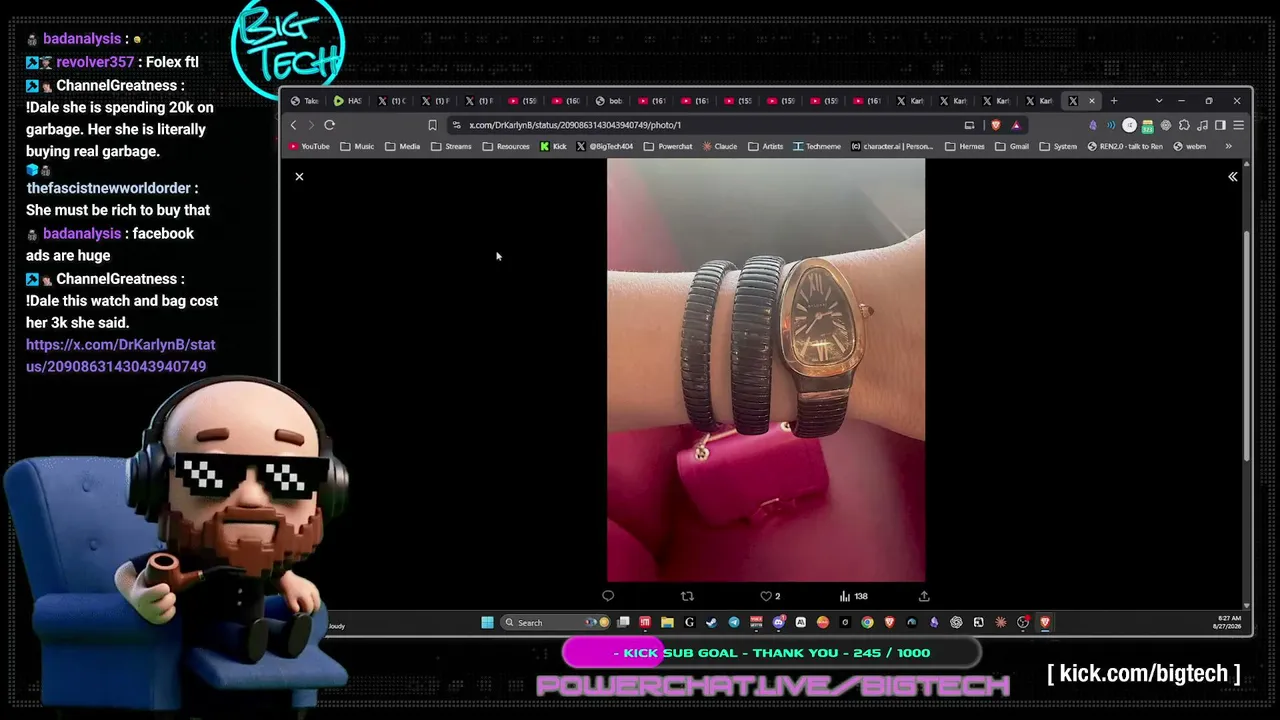Switch to the 'bob' tab
Screen dimensions: 1280x720
point(609,101)
